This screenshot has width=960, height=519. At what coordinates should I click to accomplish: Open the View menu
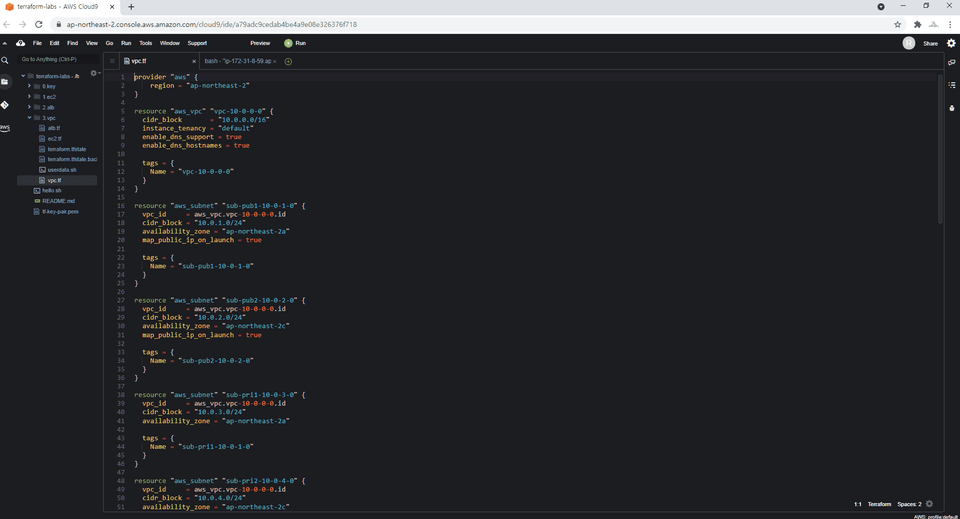[92, 43]
